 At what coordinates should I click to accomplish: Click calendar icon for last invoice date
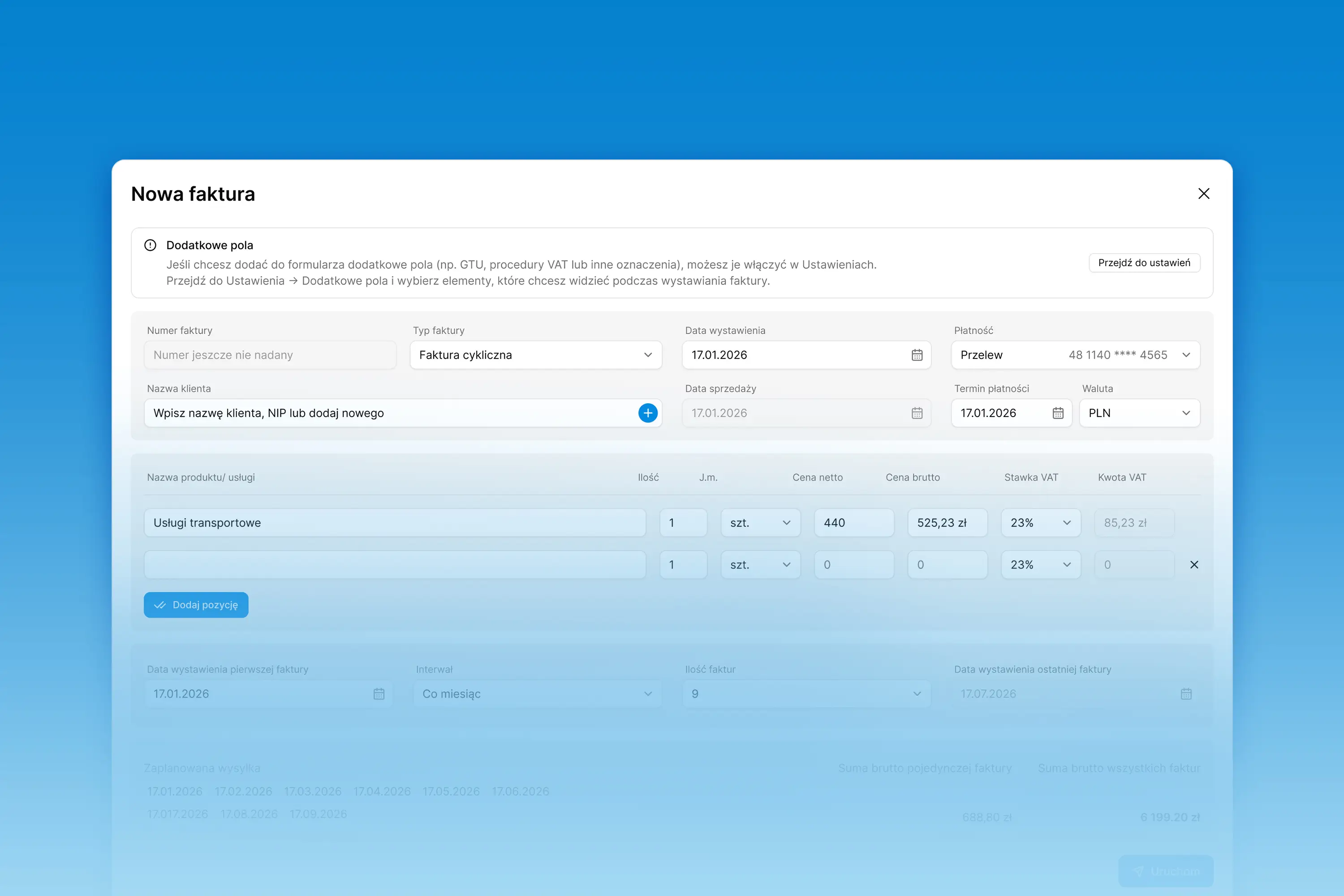(x=1186, y=694)
